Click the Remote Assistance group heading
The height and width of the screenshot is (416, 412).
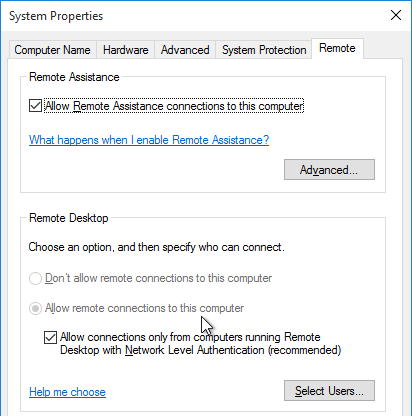pyautogui.click(x=74, y=77)
